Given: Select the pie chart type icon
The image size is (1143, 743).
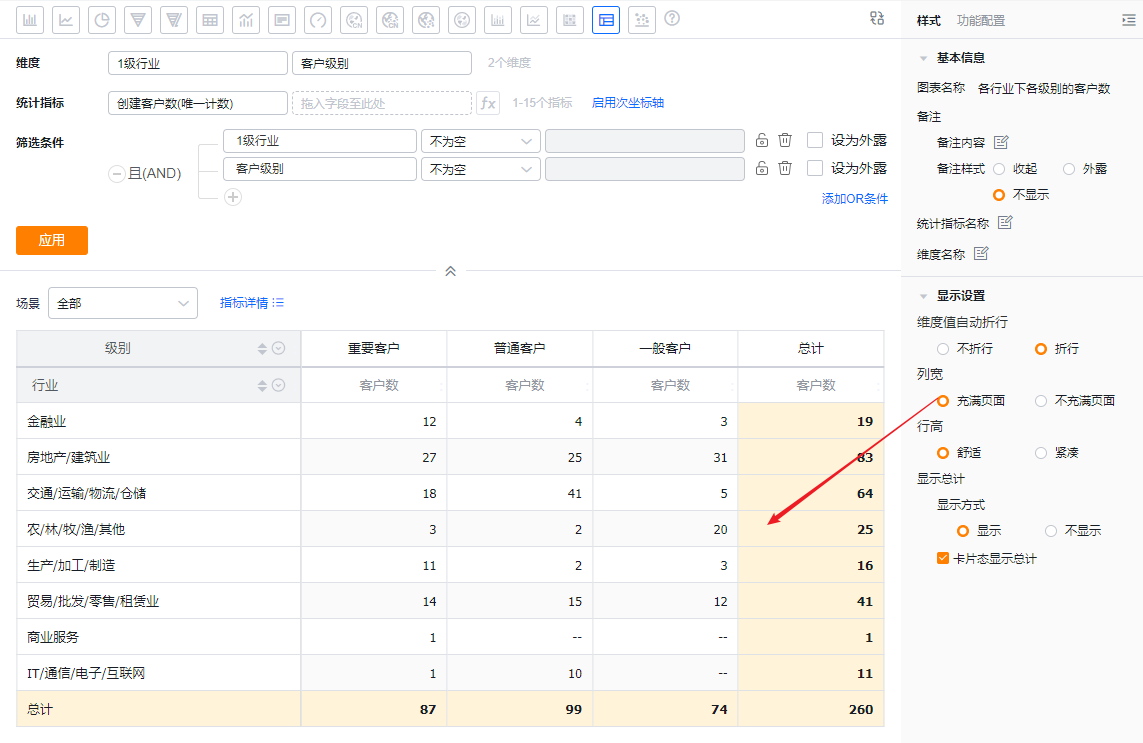Looking at the screenshot, I should pyautogui.click(x=101, y=19).
